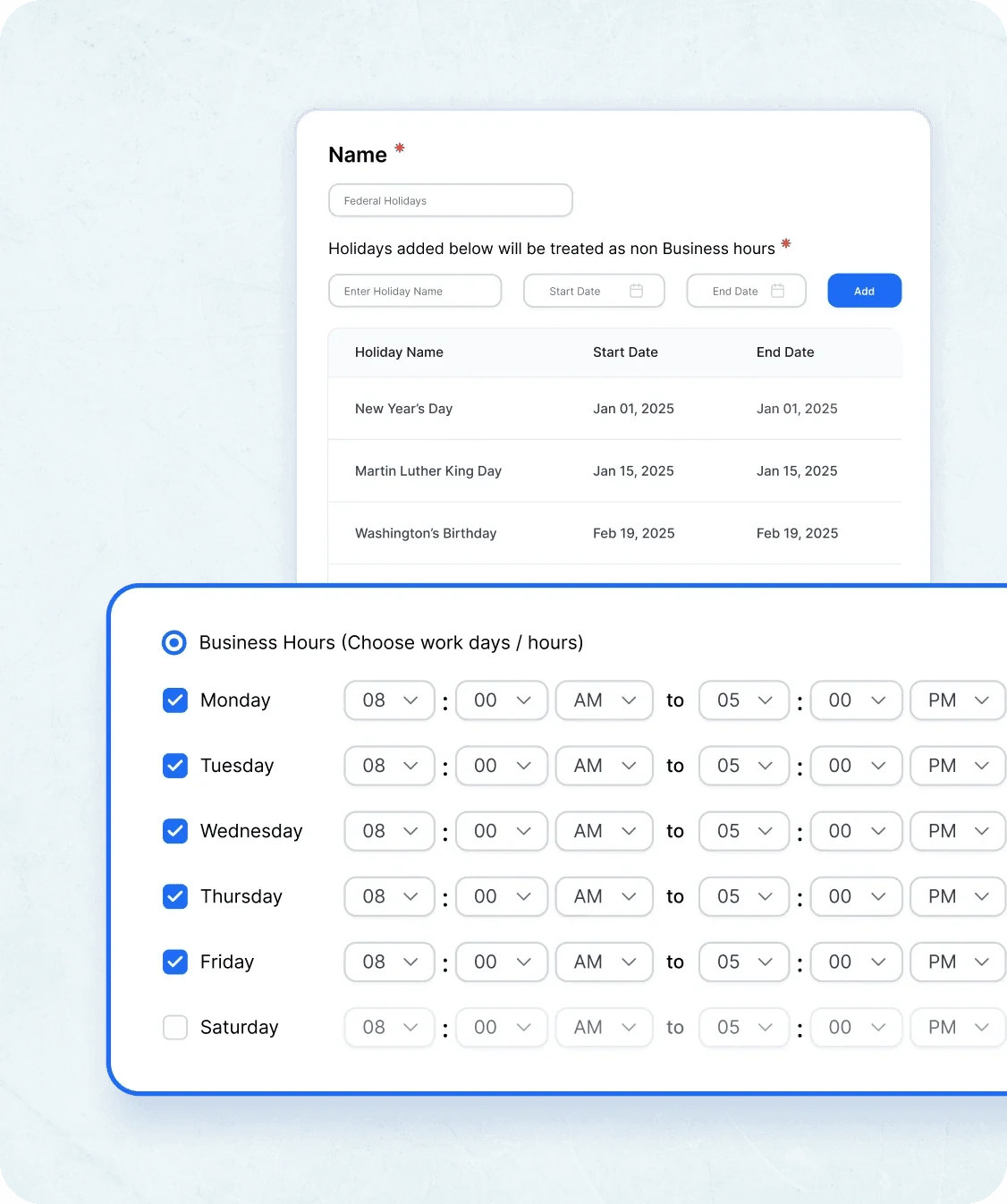Screen dimensions: 1007x1204
Task: Focus the Name field containing Federal Holidays
Action: 451,200
